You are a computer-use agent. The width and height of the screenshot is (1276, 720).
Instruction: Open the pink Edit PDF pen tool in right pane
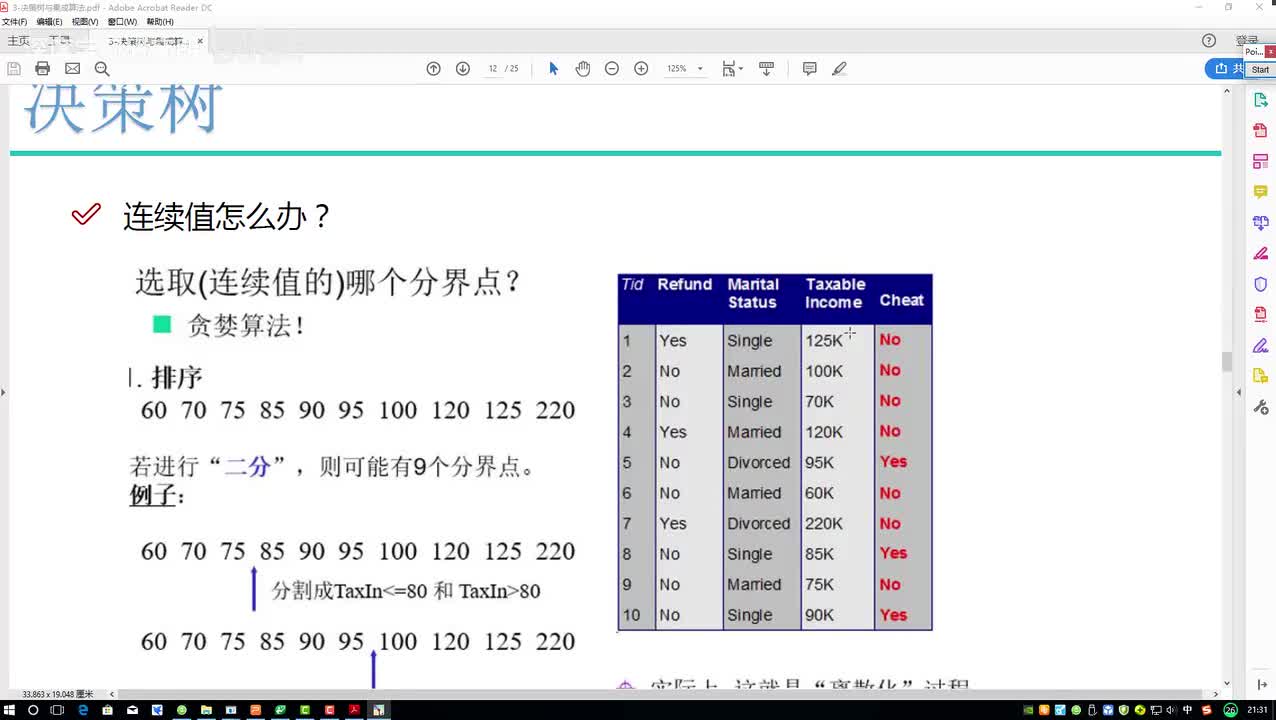tap(1261, 253)
